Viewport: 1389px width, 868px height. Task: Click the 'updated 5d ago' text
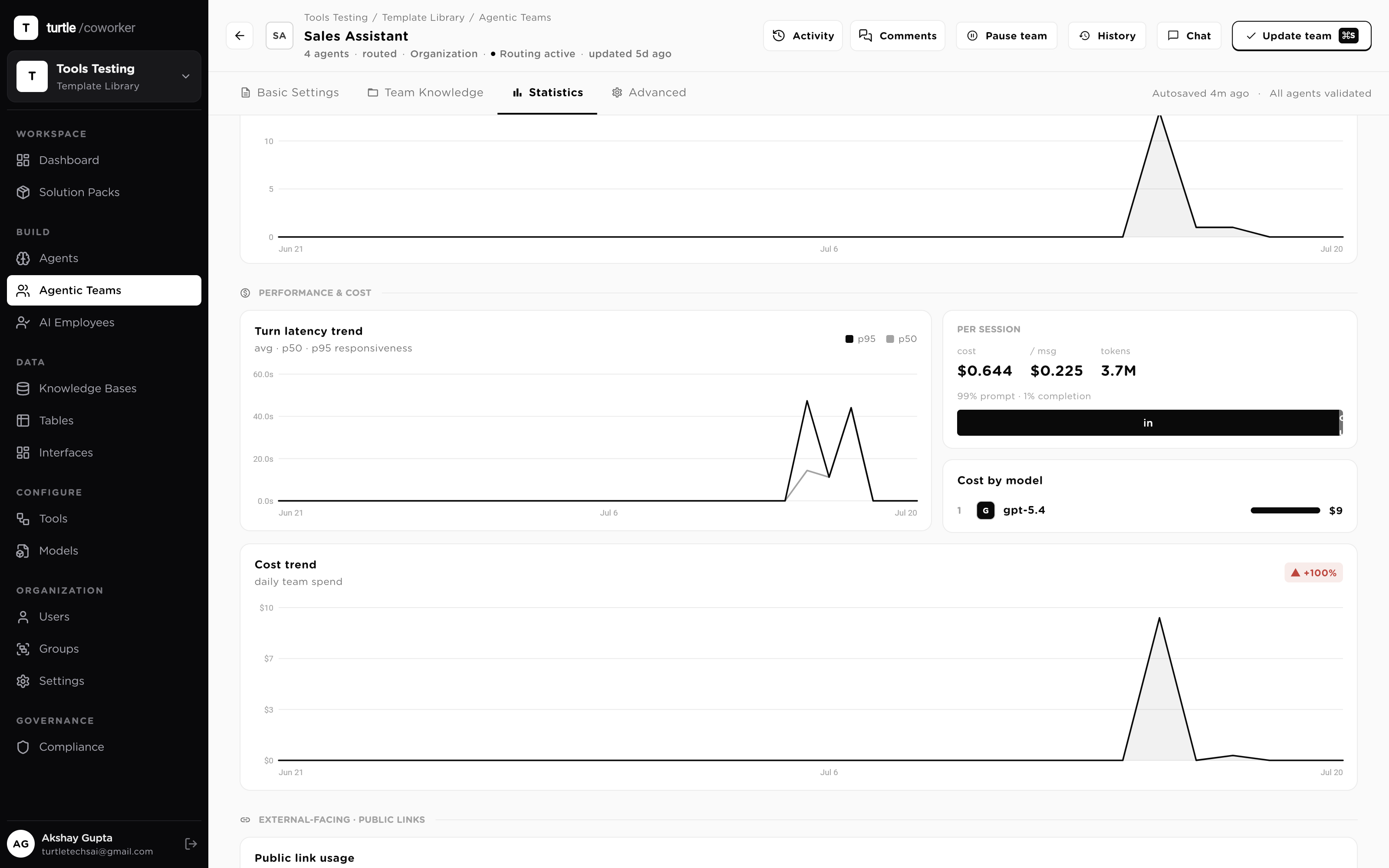pyautogui.click(x=630, y=54)
